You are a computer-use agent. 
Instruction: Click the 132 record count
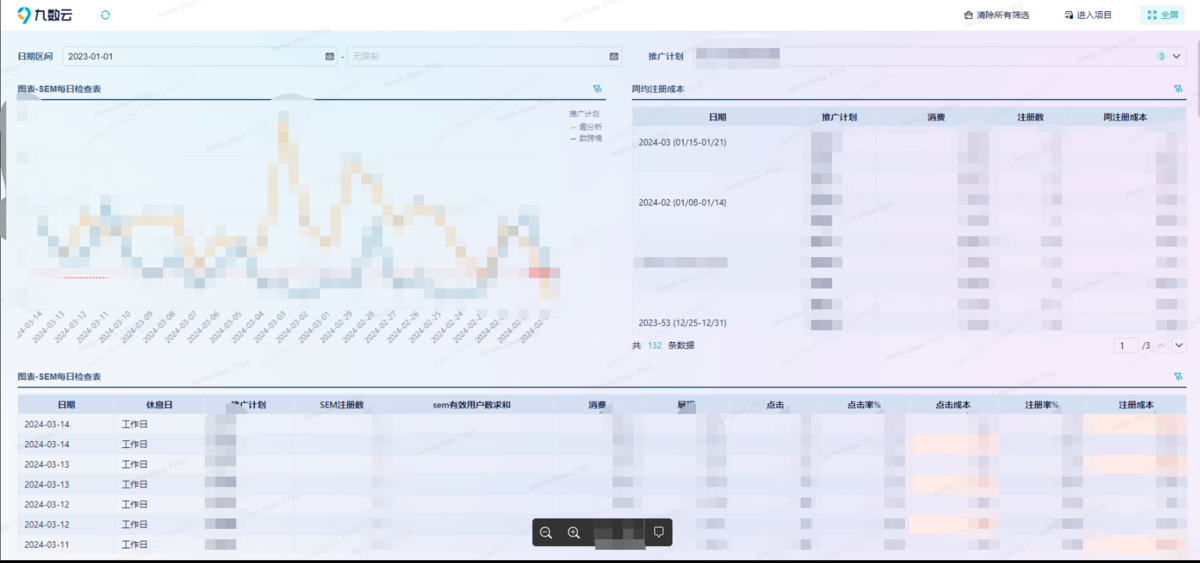pyautogui.click(x=655, y=345)
